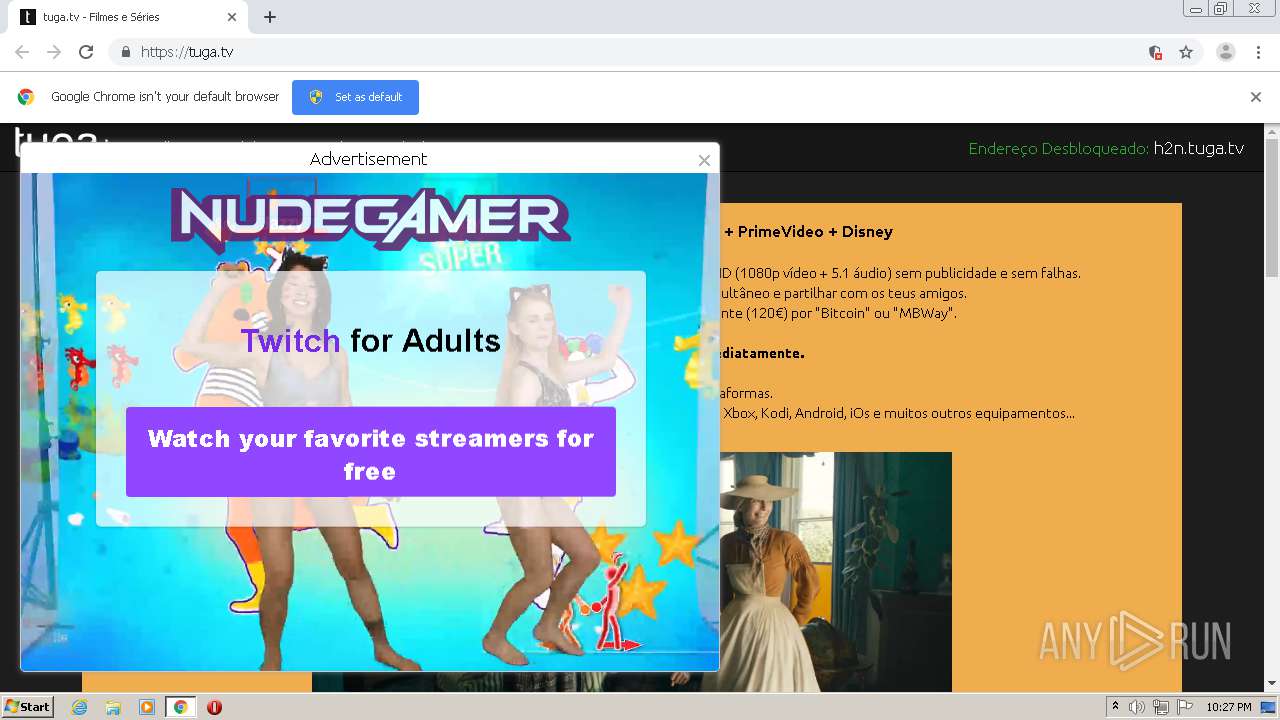The width and height of the screenshot is (1280, 720).
Task: Open File Explorer from the taskbar
Action: point(113,707)
